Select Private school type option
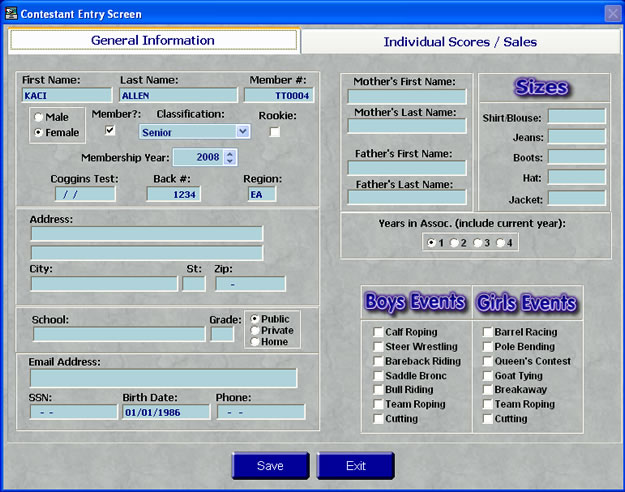This screenshot has height=492, width=625. tap(256, 330)
